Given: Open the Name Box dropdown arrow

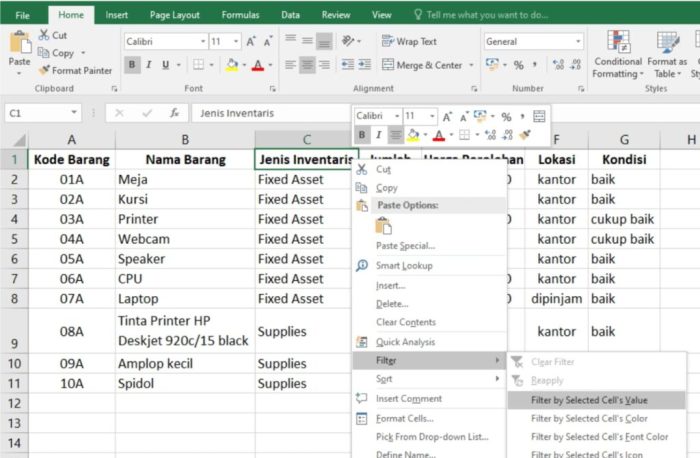Looking at the screenshot, I should click(74, 113).
